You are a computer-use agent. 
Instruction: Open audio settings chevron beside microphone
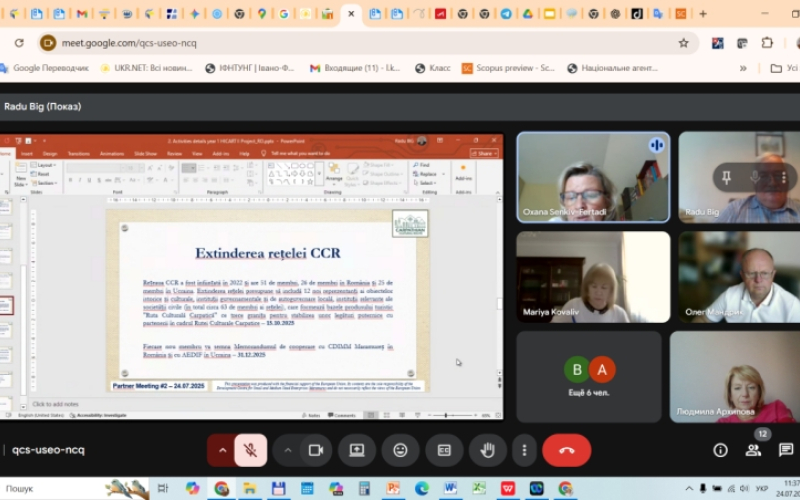click(x=222, y=450)
